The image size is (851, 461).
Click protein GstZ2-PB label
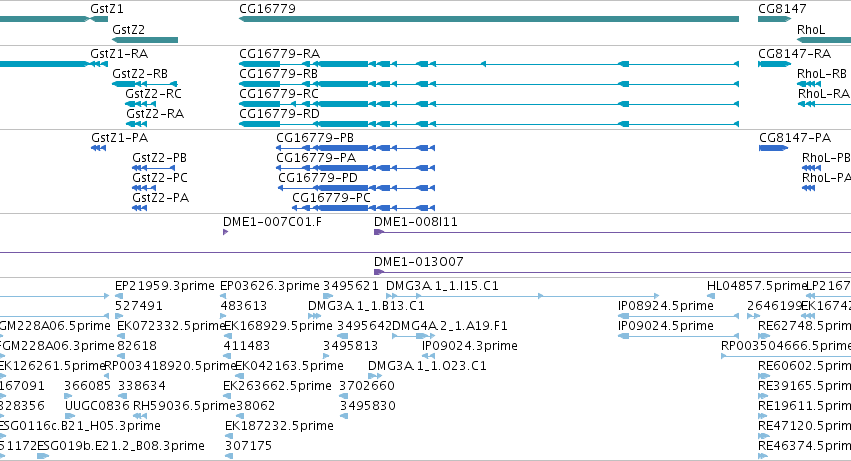pos(160,157)
